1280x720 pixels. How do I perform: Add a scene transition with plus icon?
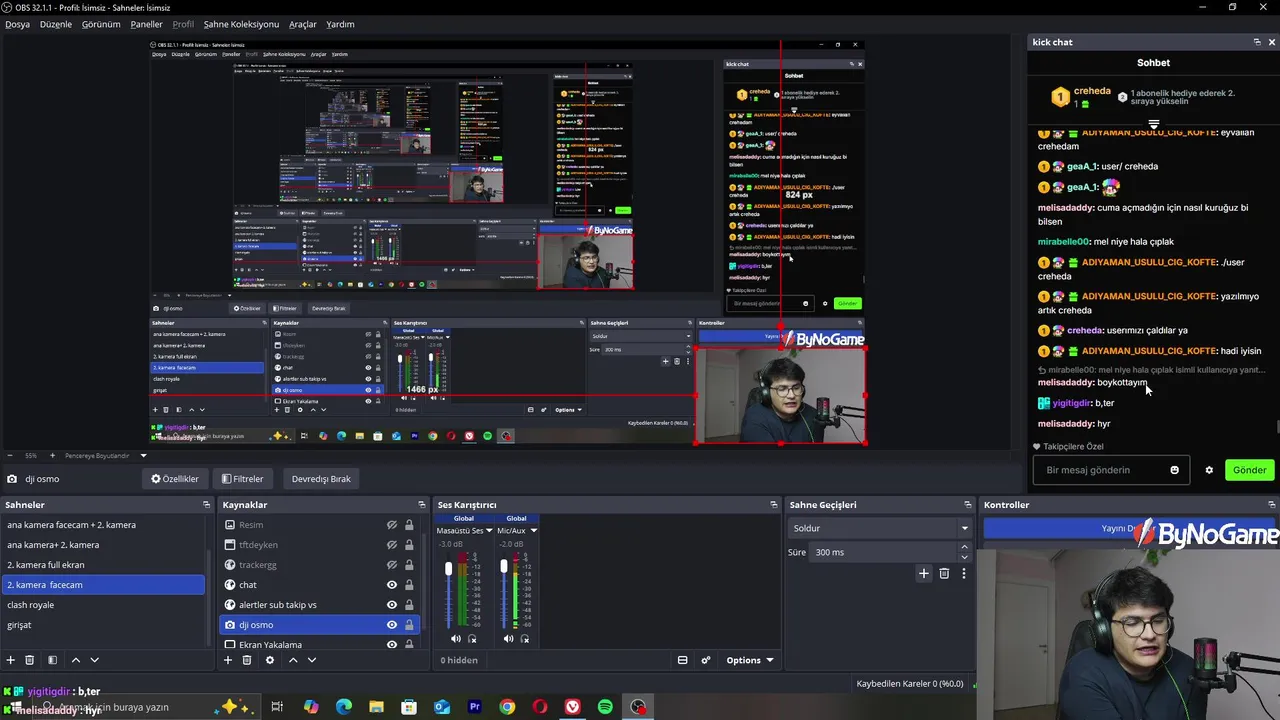(x=924, y=573)
